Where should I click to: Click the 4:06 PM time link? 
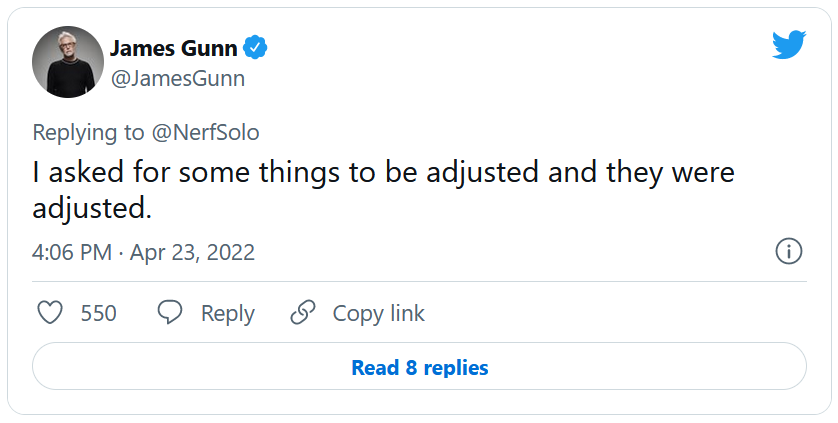click(x=71, y=252)
